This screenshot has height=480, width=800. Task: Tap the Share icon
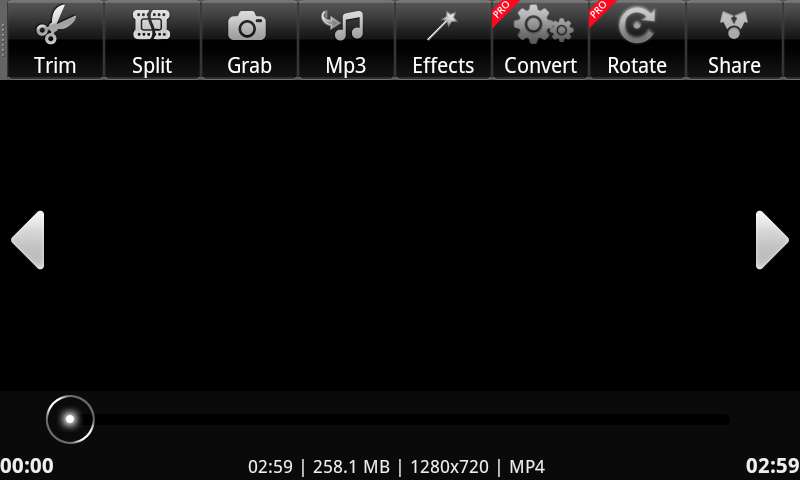pos(734,40)
